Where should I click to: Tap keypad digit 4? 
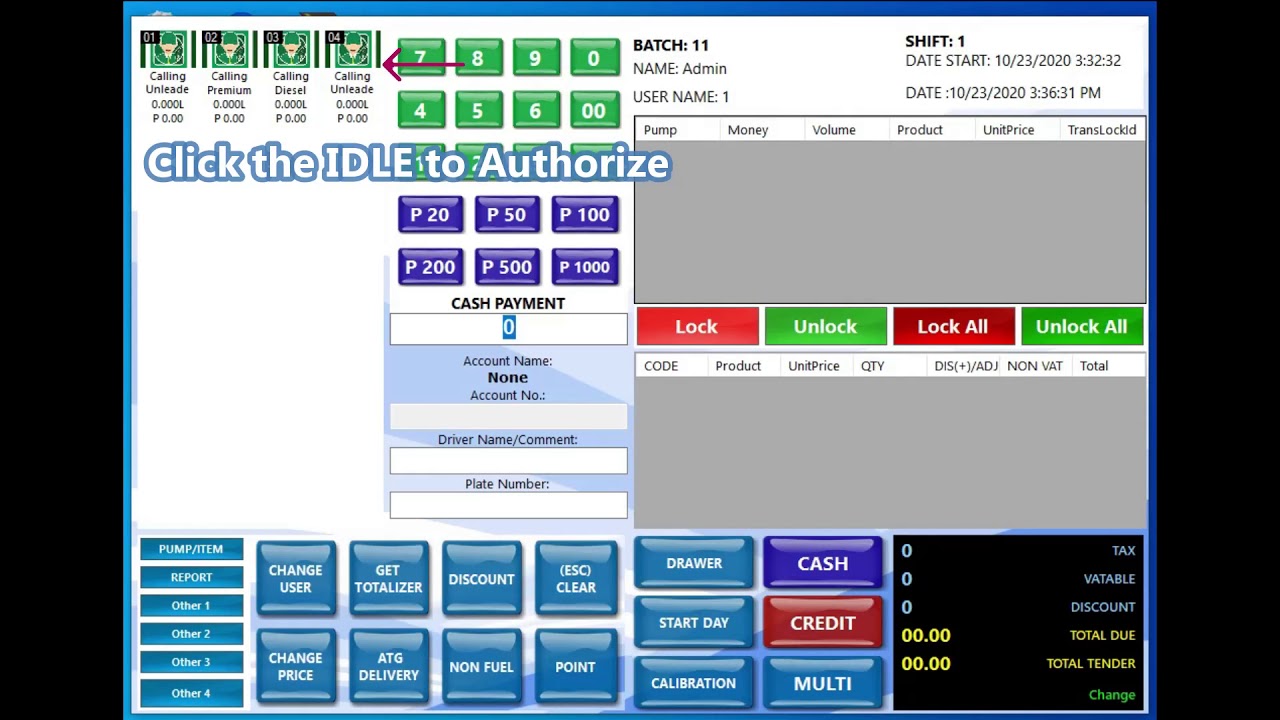(x=420, y=110)
